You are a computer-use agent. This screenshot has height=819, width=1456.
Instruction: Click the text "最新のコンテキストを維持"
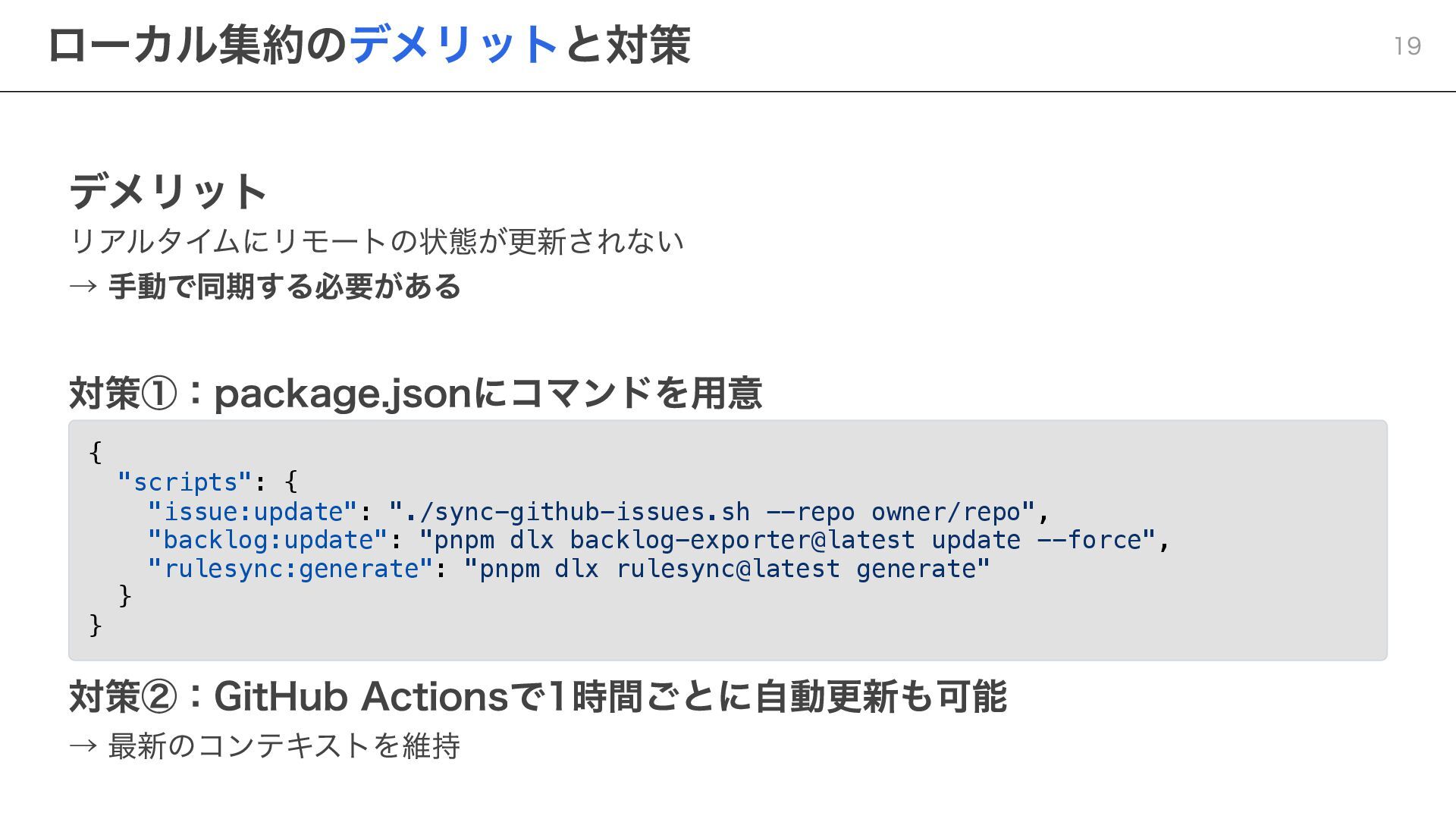284,746
